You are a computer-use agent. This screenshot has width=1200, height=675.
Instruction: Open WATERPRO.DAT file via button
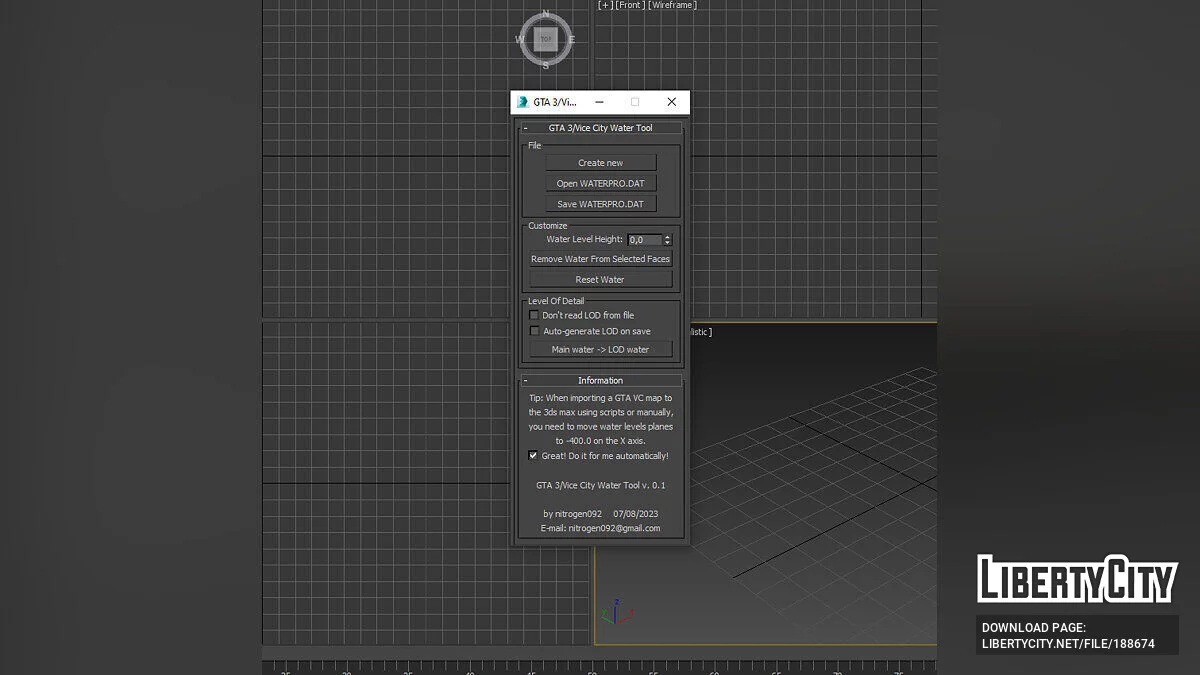600,184
